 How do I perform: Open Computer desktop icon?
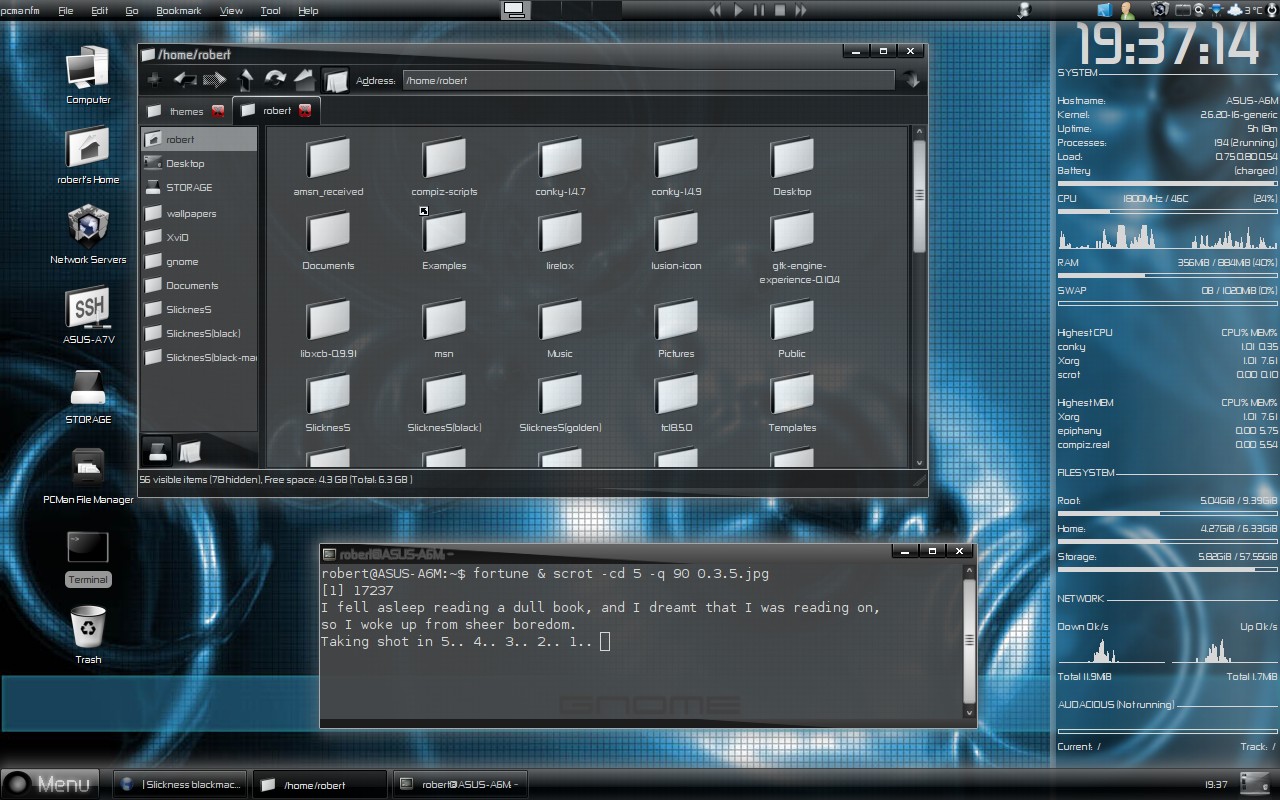point(88,75)
